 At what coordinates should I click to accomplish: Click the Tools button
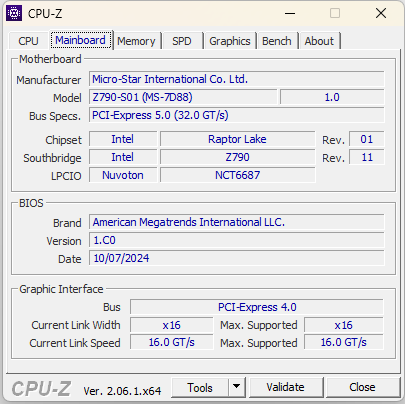[200, 388]
